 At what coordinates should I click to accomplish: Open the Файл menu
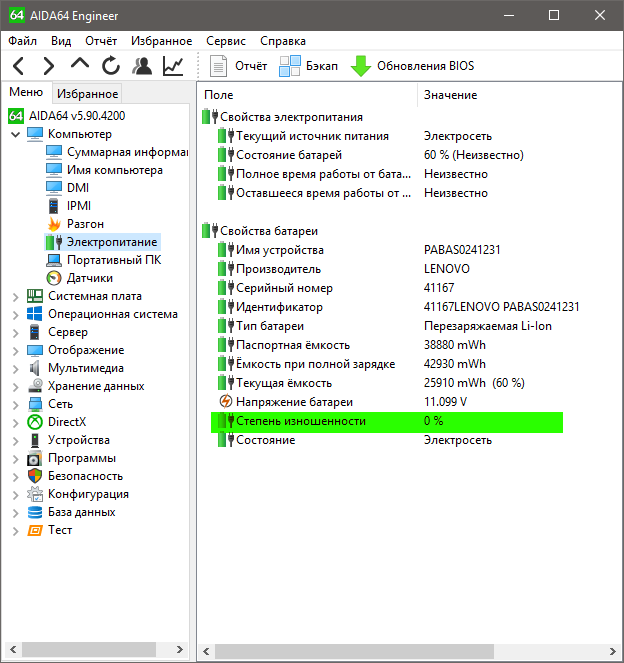coord(22,41)
